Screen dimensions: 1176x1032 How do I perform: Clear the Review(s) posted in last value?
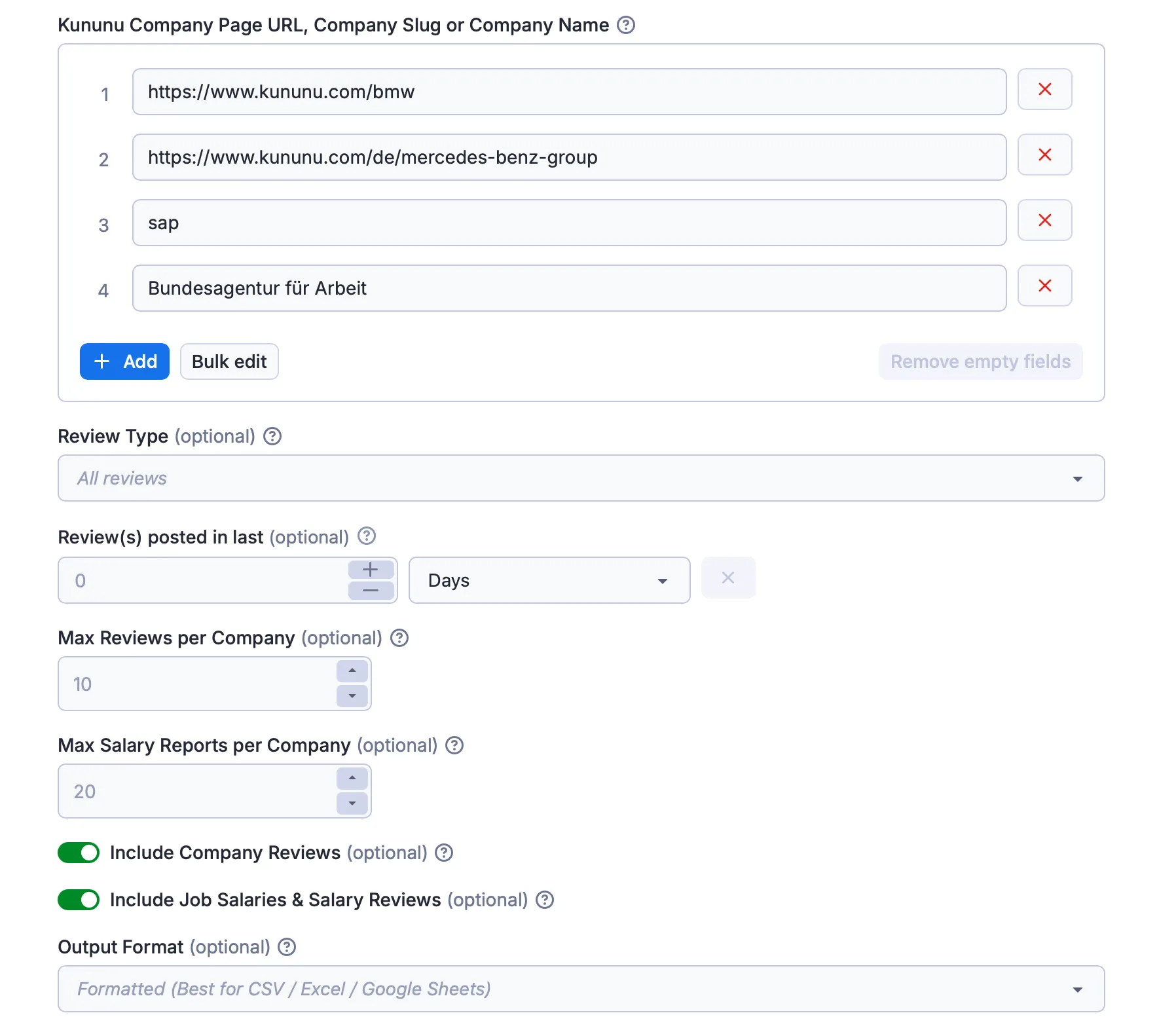coord(728,578)
